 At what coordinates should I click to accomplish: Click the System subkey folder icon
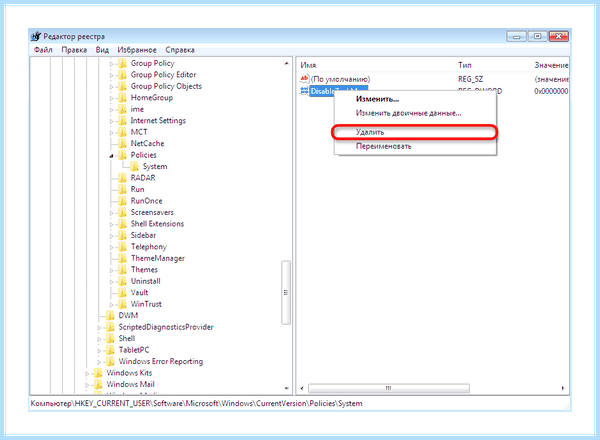(x=134, y=167)
